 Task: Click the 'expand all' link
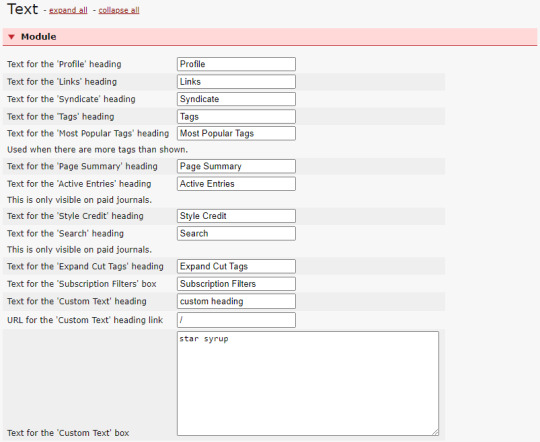(68, 10)
